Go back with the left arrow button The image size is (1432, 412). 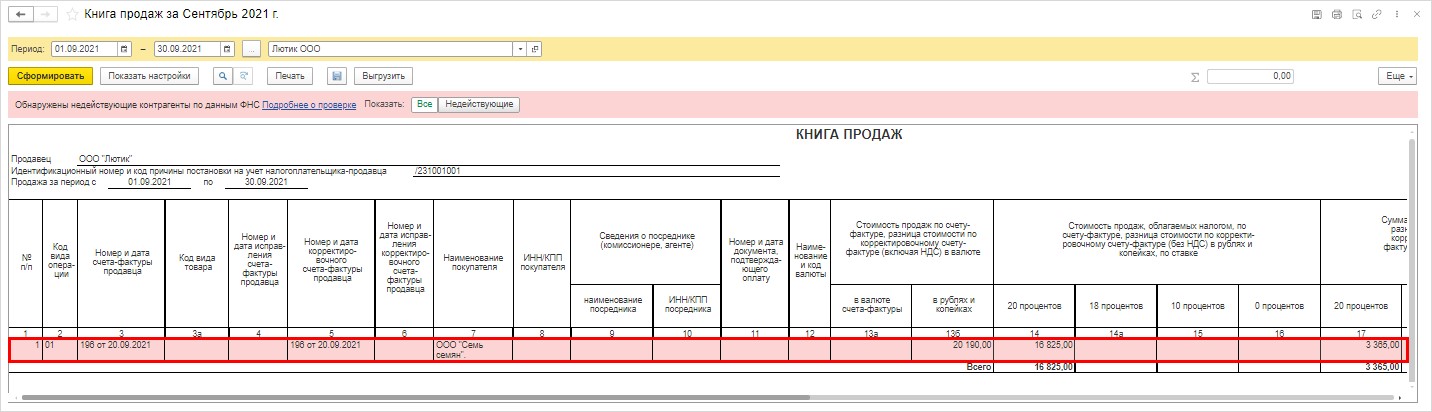pyautogui.click(x=20, y=15)
